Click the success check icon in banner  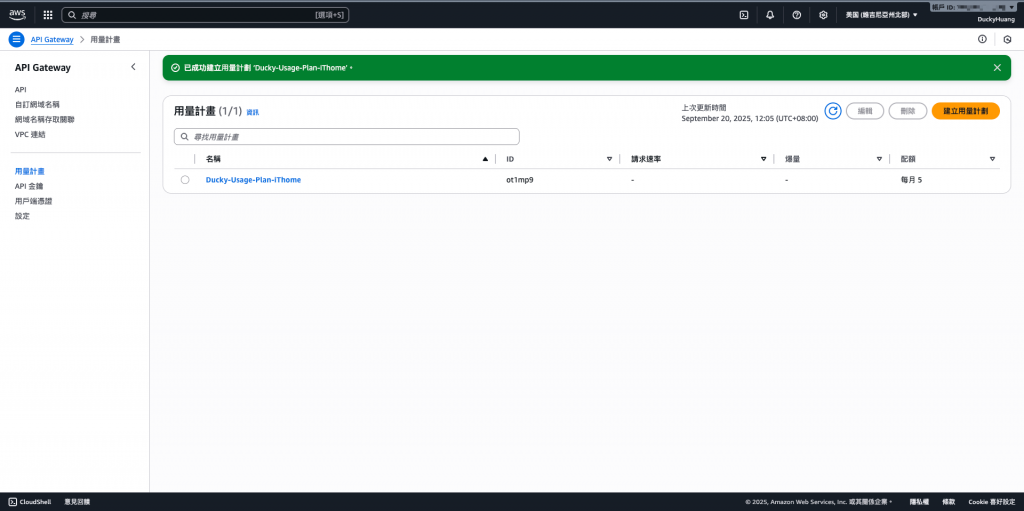pyautogui.click(x=174, y=67)
